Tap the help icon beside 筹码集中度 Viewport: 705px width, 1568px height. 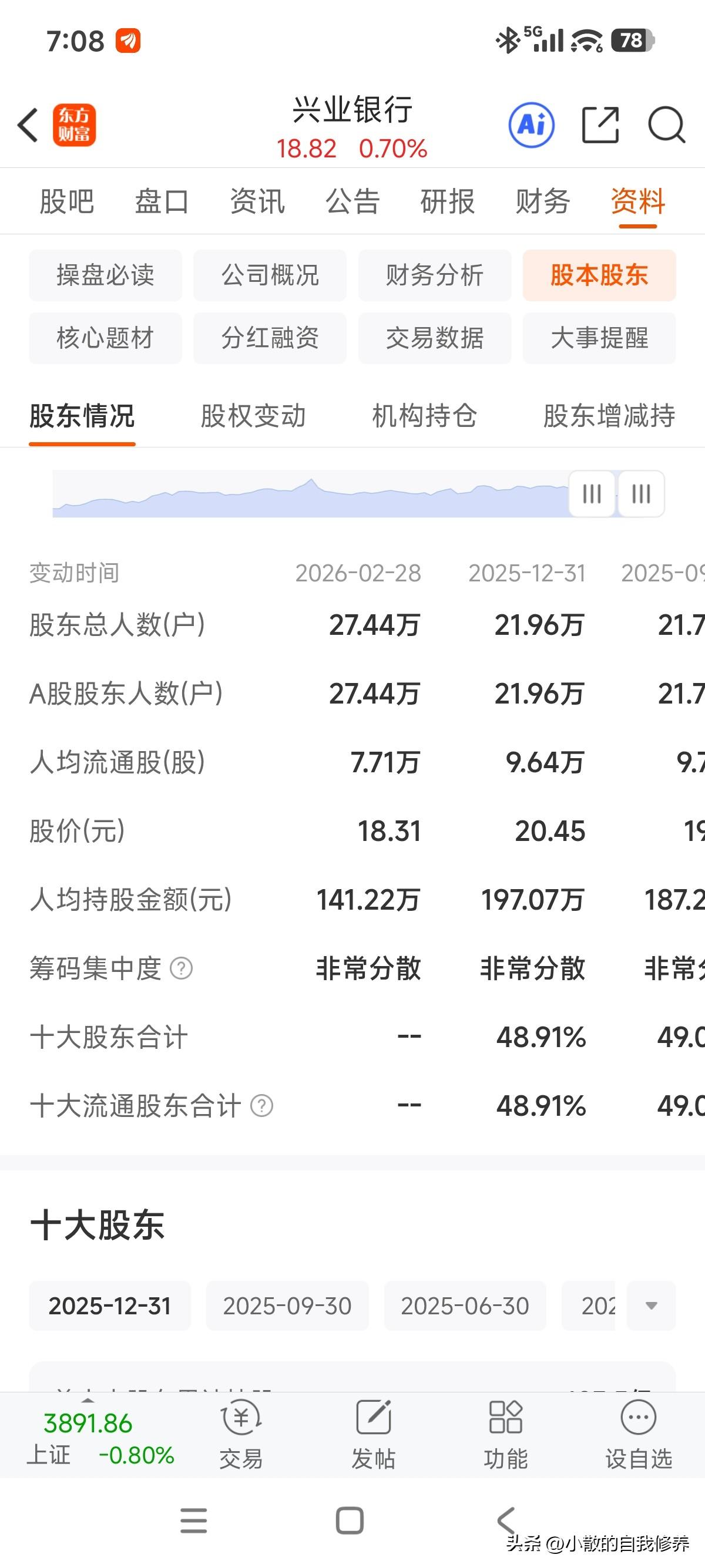click(181, 968)
